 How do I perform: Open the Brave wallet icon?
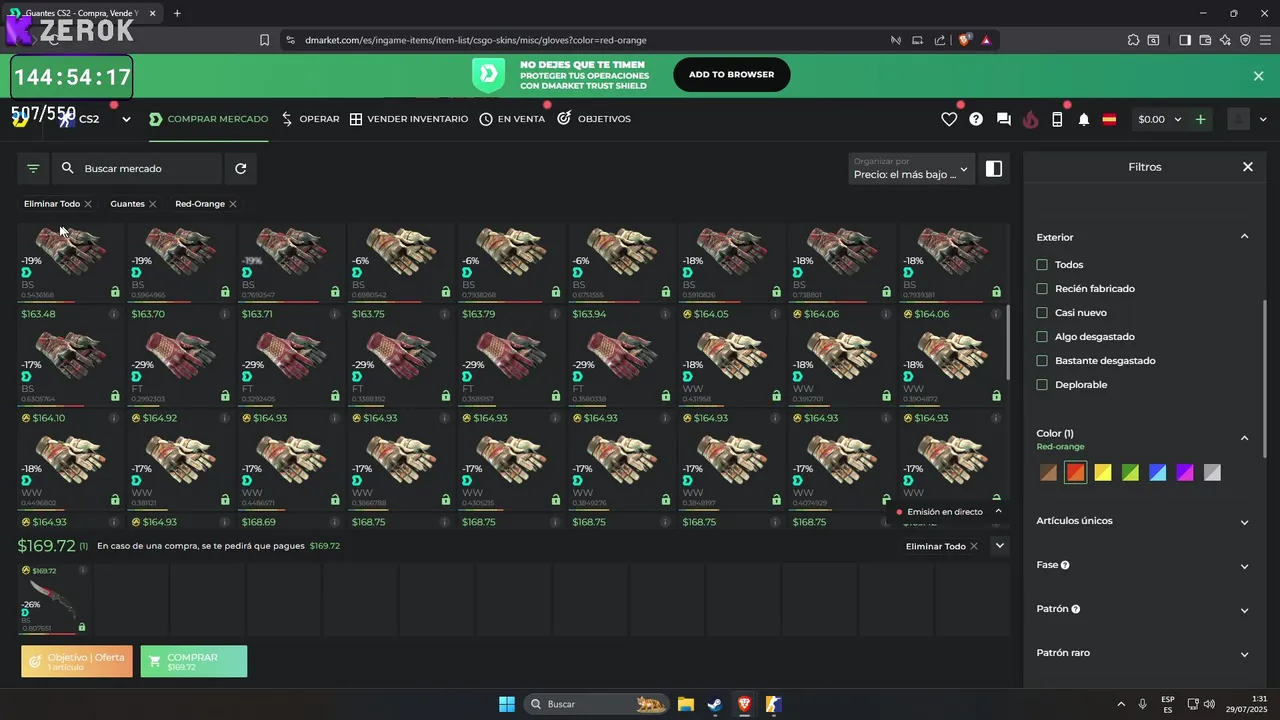[1205, 40]
